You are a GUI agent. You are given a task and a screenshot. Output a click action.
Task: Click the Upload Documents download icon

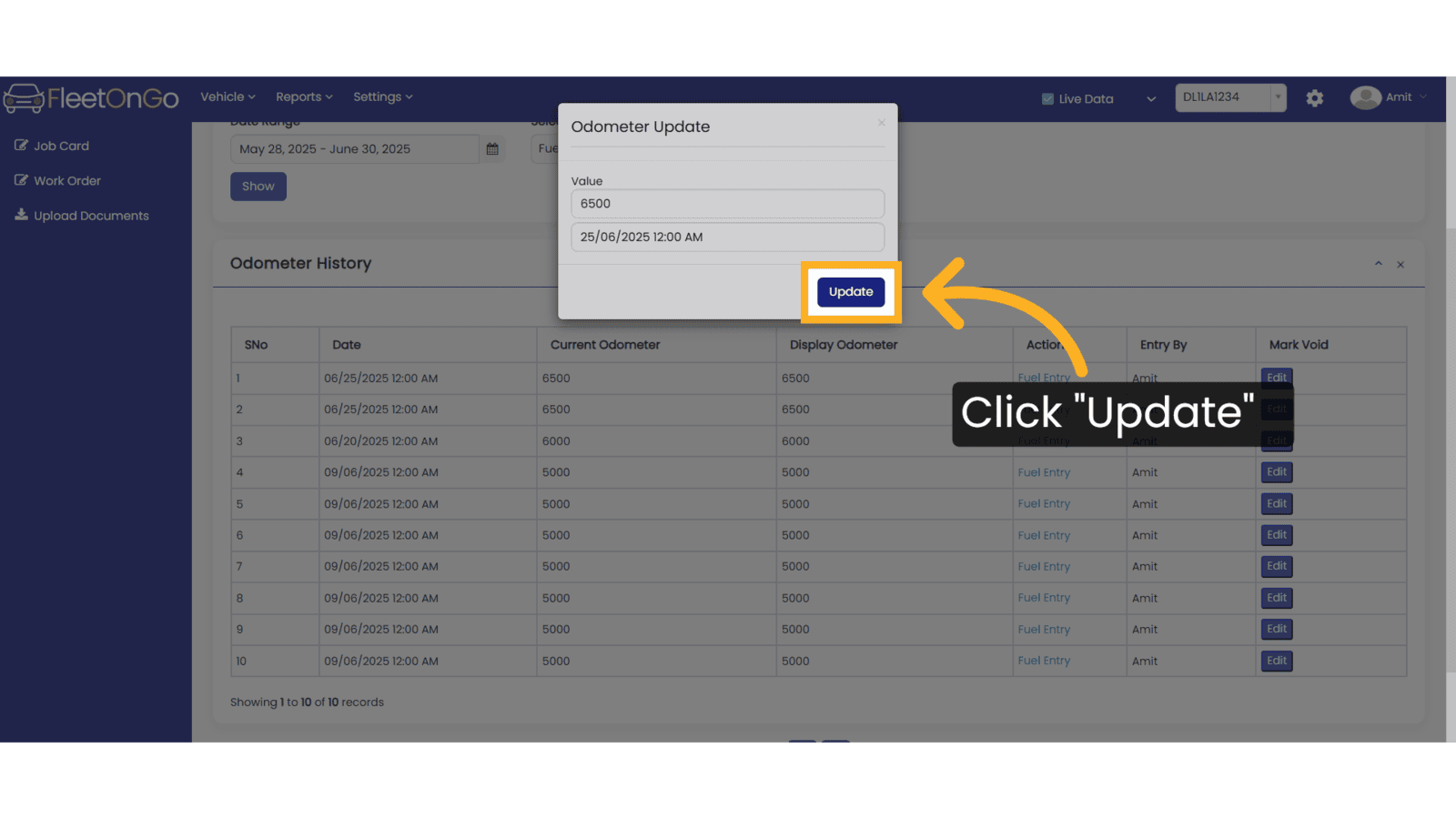click(x=21, y=215)
